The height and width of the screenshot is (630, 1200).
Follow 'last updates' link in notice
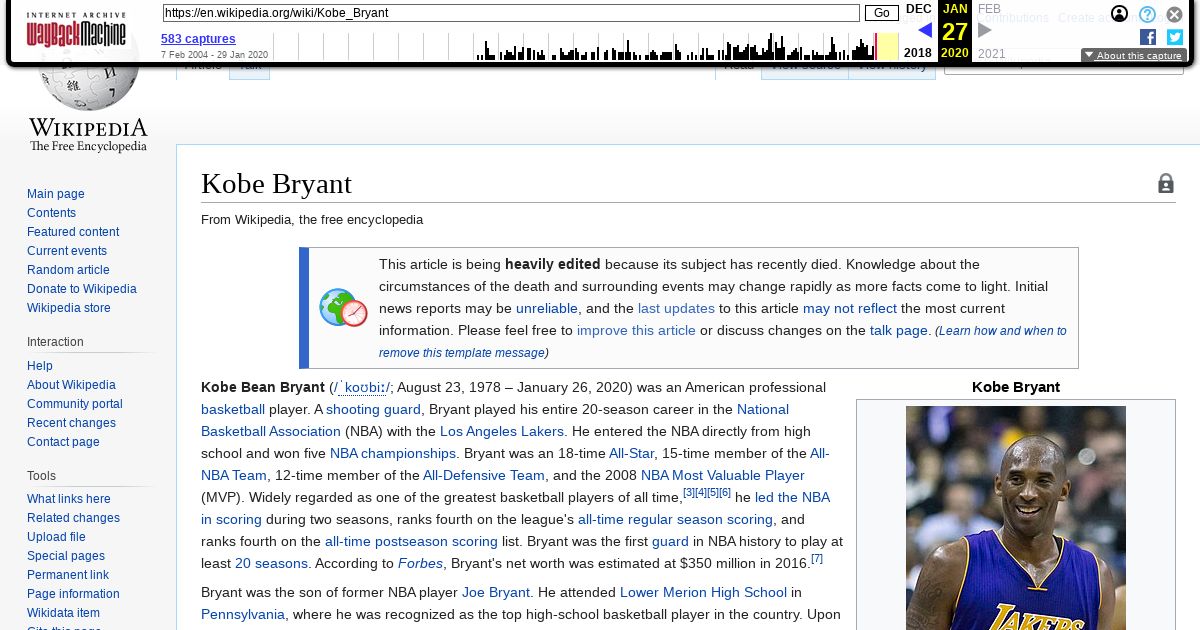676,308
